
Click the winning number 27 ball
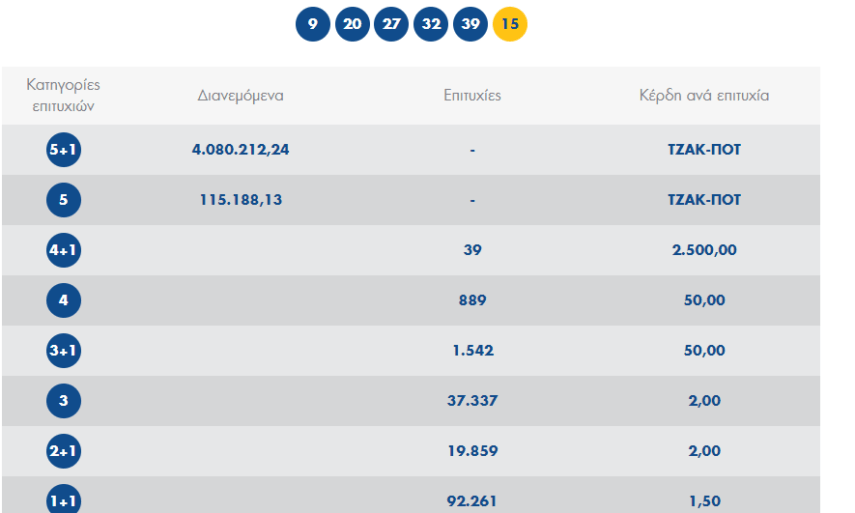pyautogui.click(x=391, y=25)
